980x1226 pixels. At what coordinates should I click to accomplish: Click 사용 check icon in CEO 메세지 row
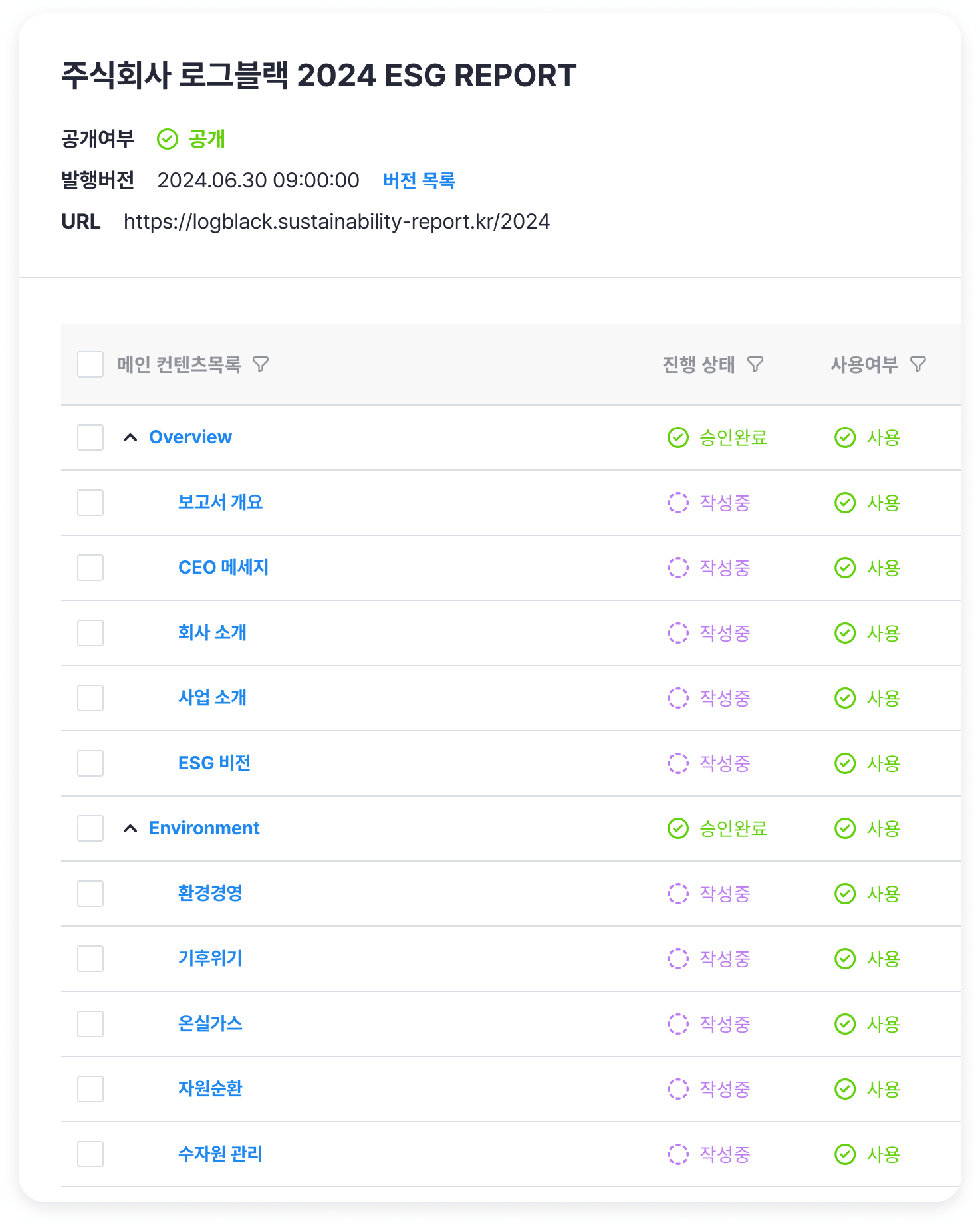coord(845,568)
